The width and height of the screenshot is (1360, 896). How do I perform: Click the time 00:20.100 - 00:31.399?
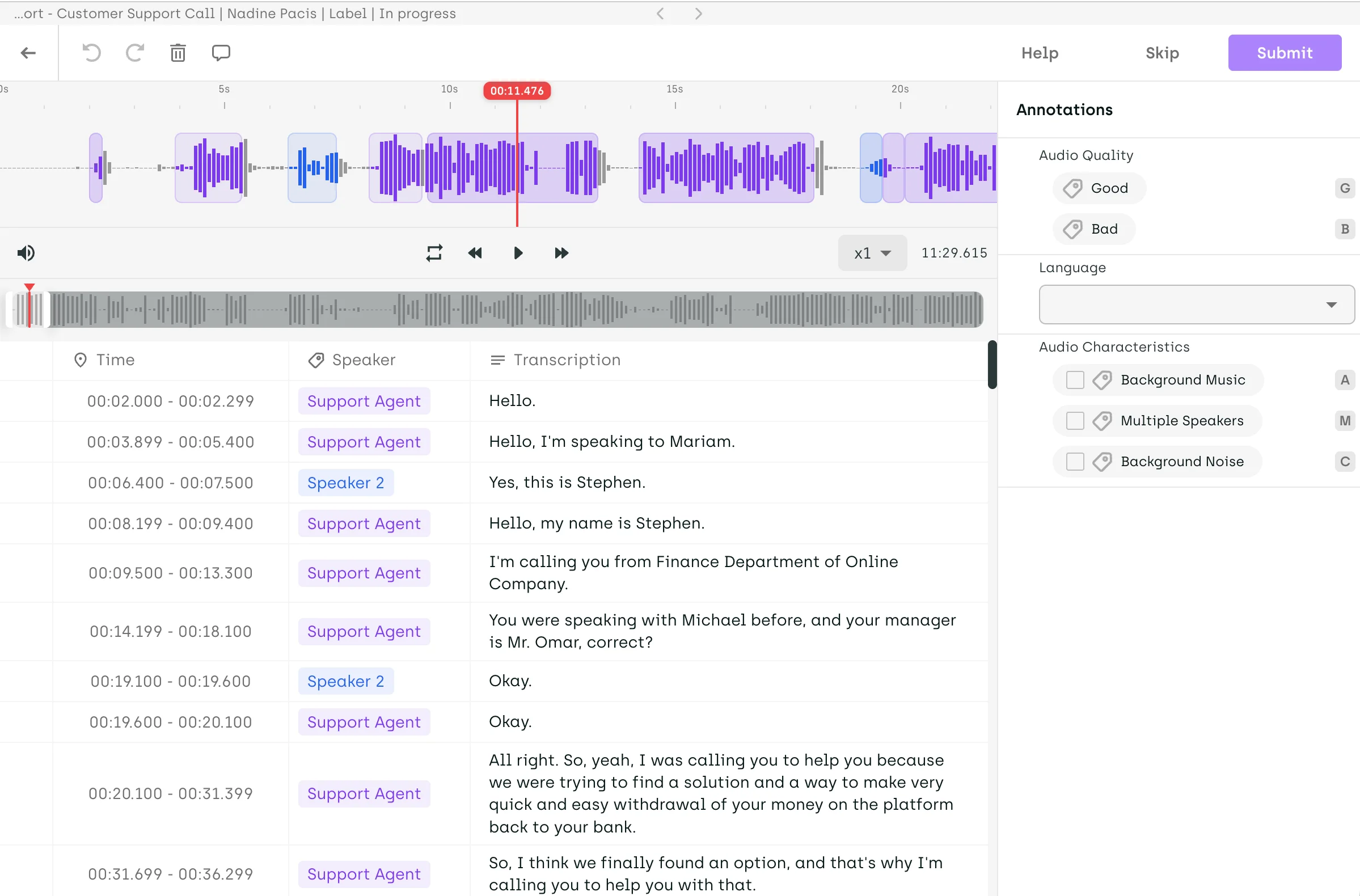pyautogui.click(x=170, y=793)
